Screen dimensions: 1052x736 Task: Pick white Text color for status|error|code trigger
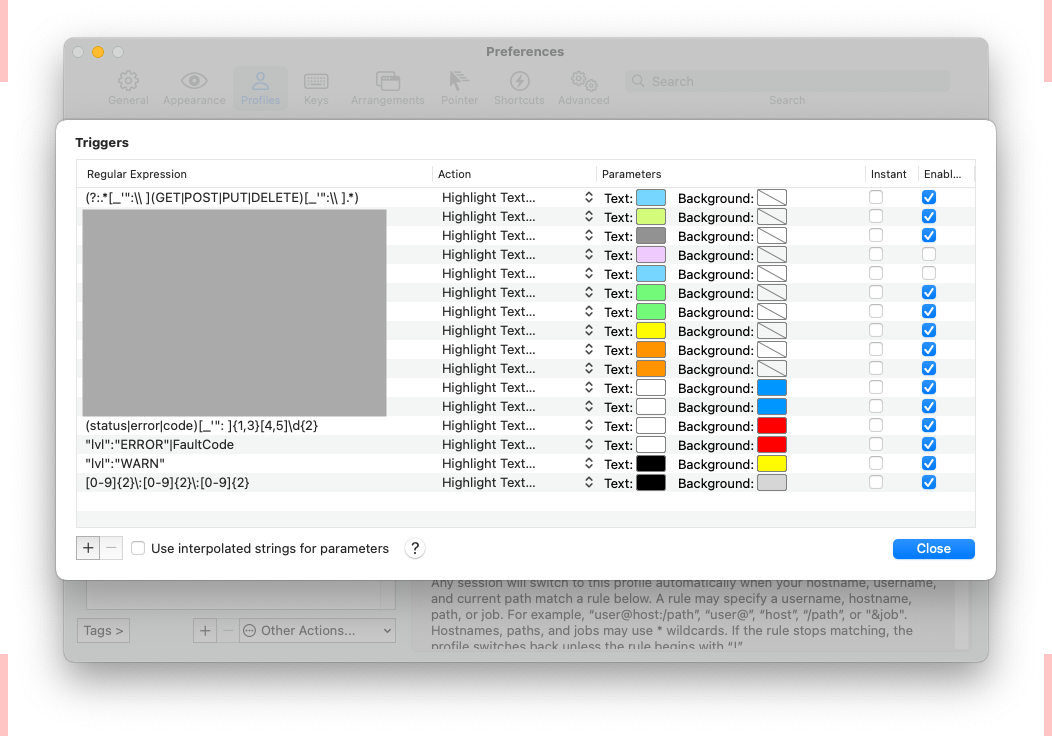pos(651,426)
